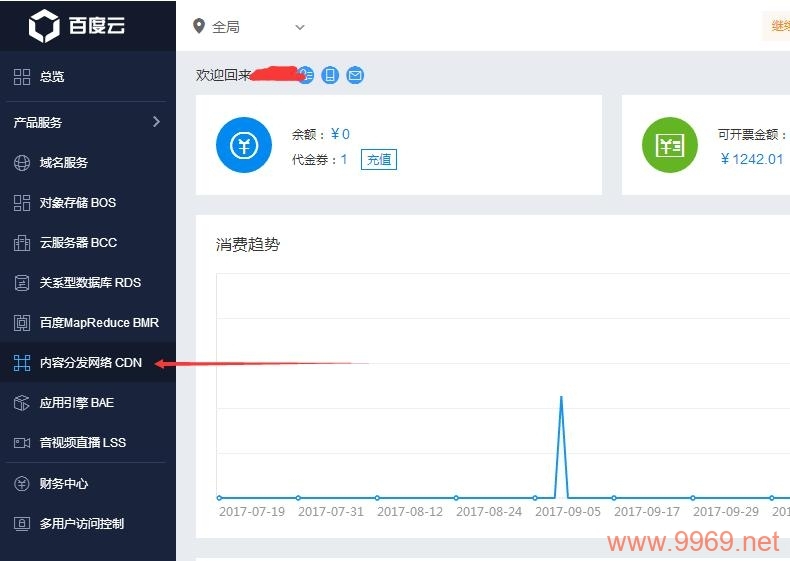Click the 应用引擎 BAE cube icon
Viewport: 790px width, 561px height.
tap(22, 403)
